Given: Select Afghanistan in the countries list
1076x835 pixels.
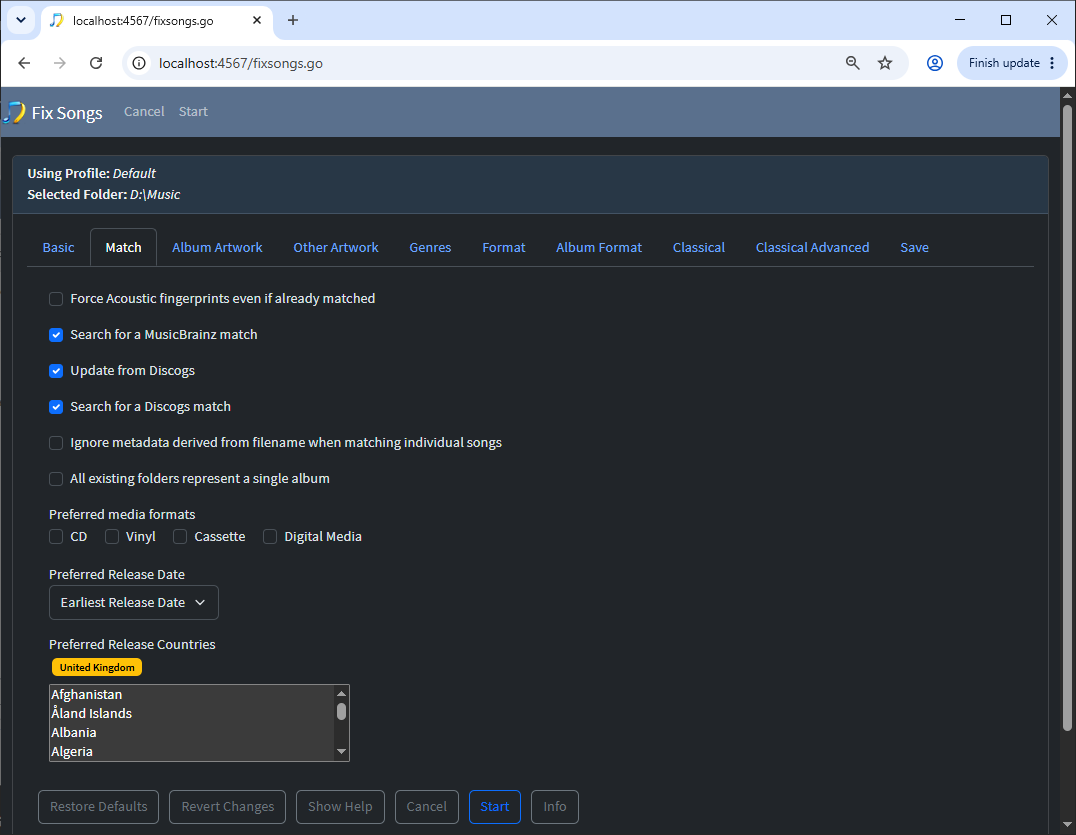Looking at the screenshot, I should click(x=192, y=695).
